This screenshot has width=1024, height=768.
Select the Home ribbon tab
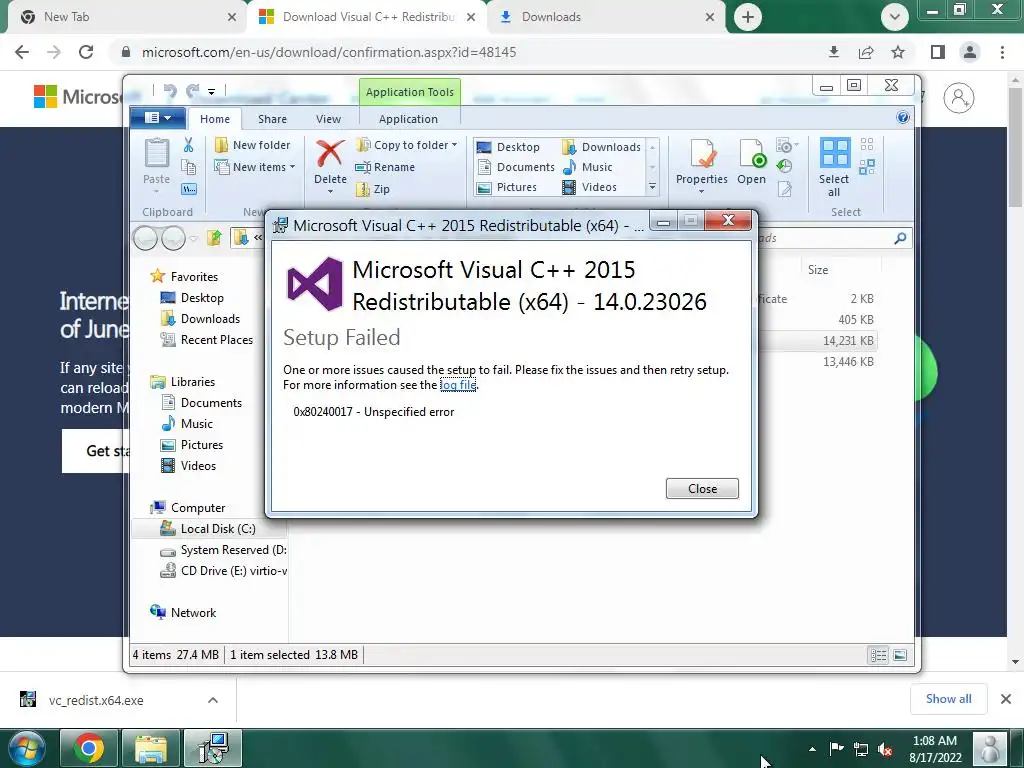tap(215, 119)
